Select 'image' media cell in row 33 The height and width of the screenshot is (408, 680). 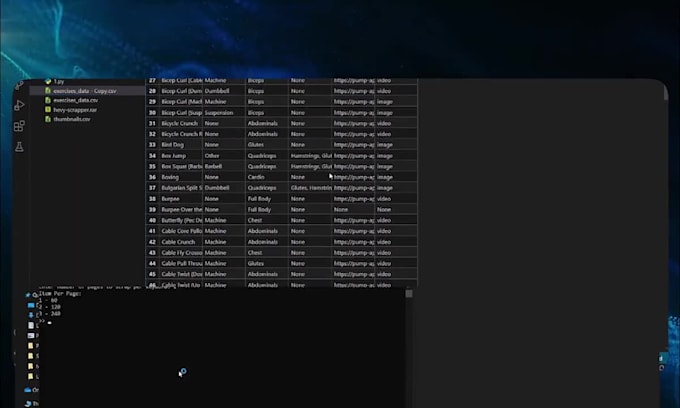[396, 145]
